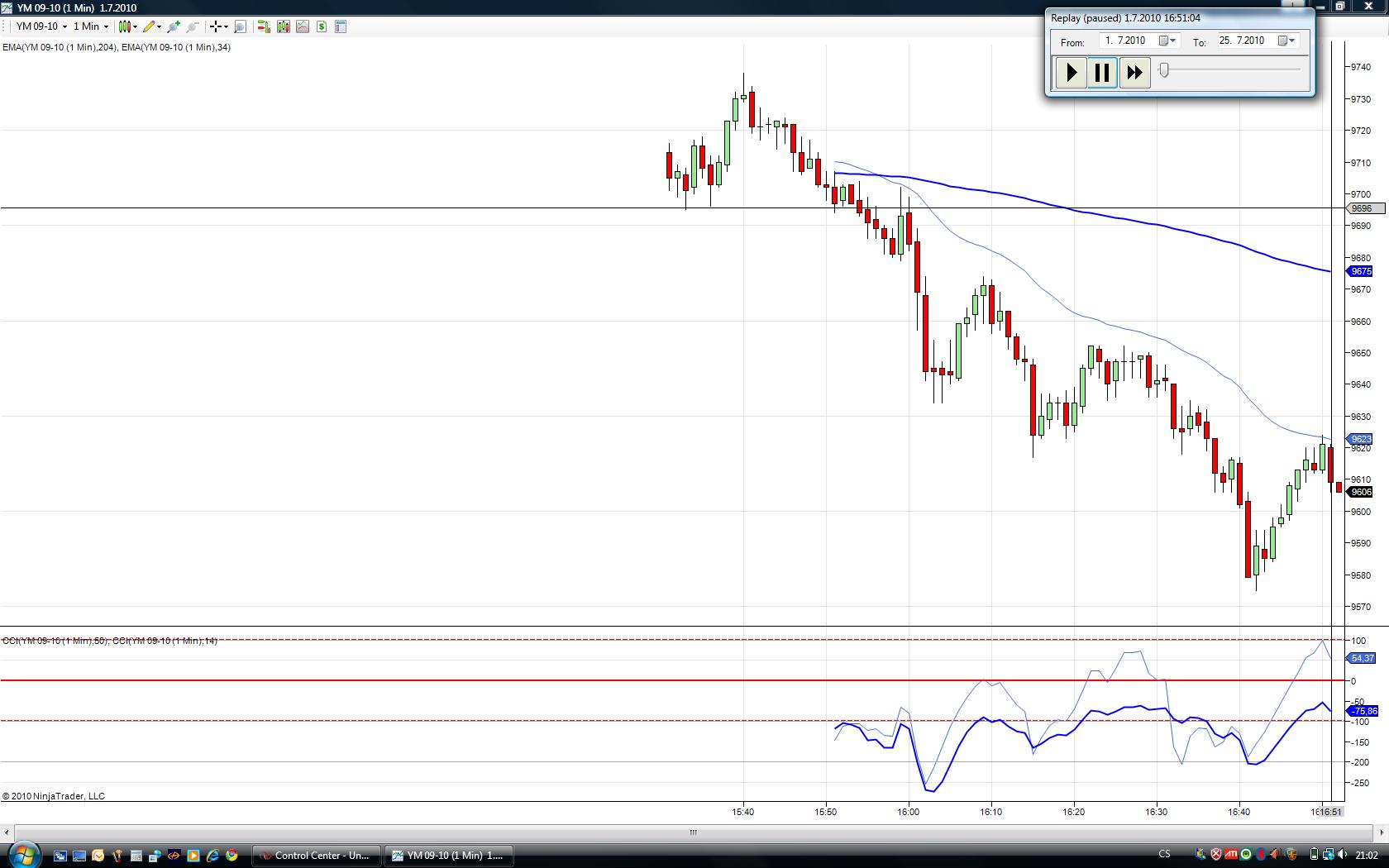Launch Google Chrome from quick launch

(x=231, y=856)
